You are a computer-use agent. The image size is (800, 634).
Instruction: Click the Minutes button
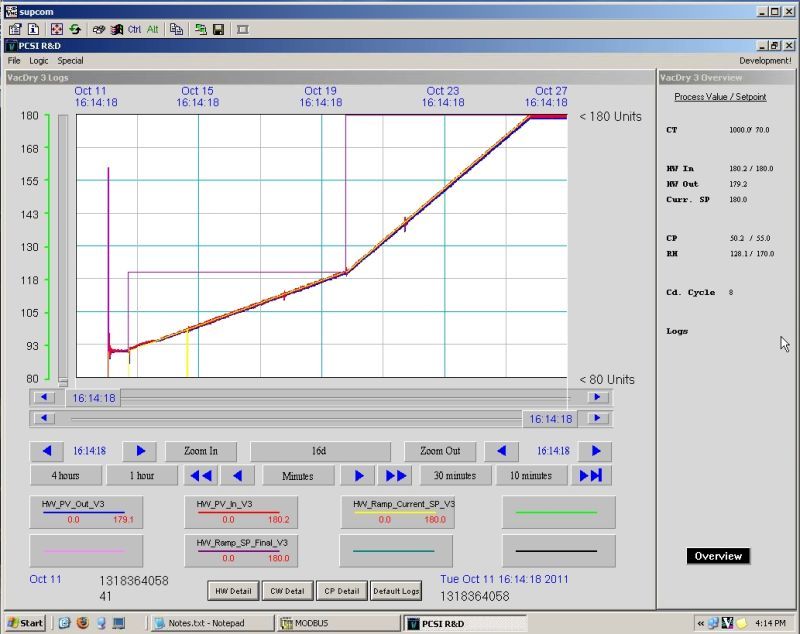tap(297, 476)
